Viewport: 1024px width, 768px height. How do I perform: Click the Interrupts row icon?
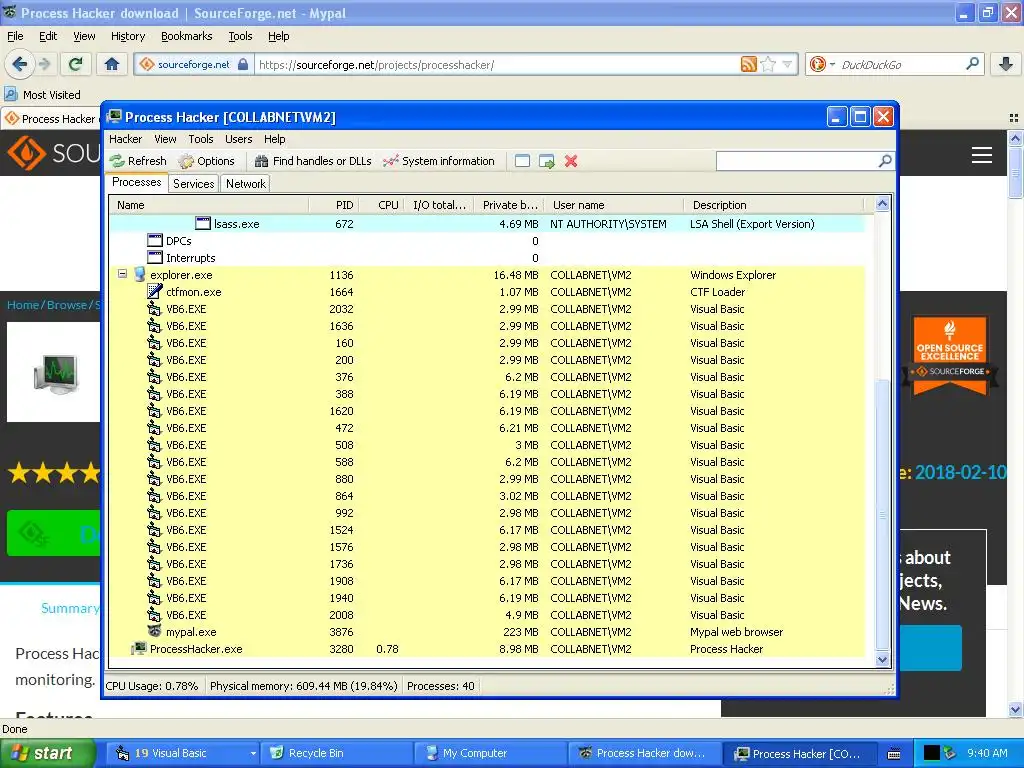[155, 257]
